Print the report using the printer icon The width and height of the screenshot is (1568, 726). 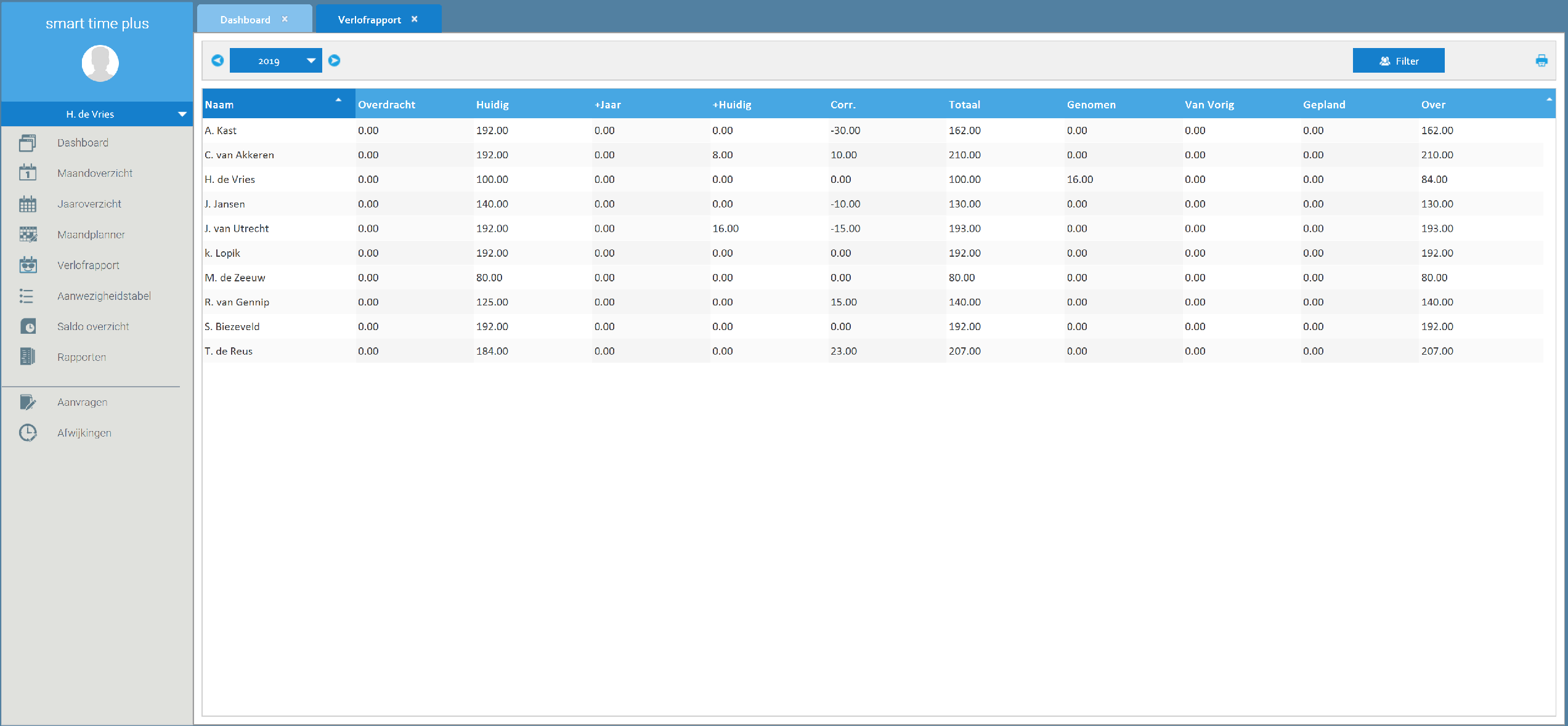[x=1541, y=60]
